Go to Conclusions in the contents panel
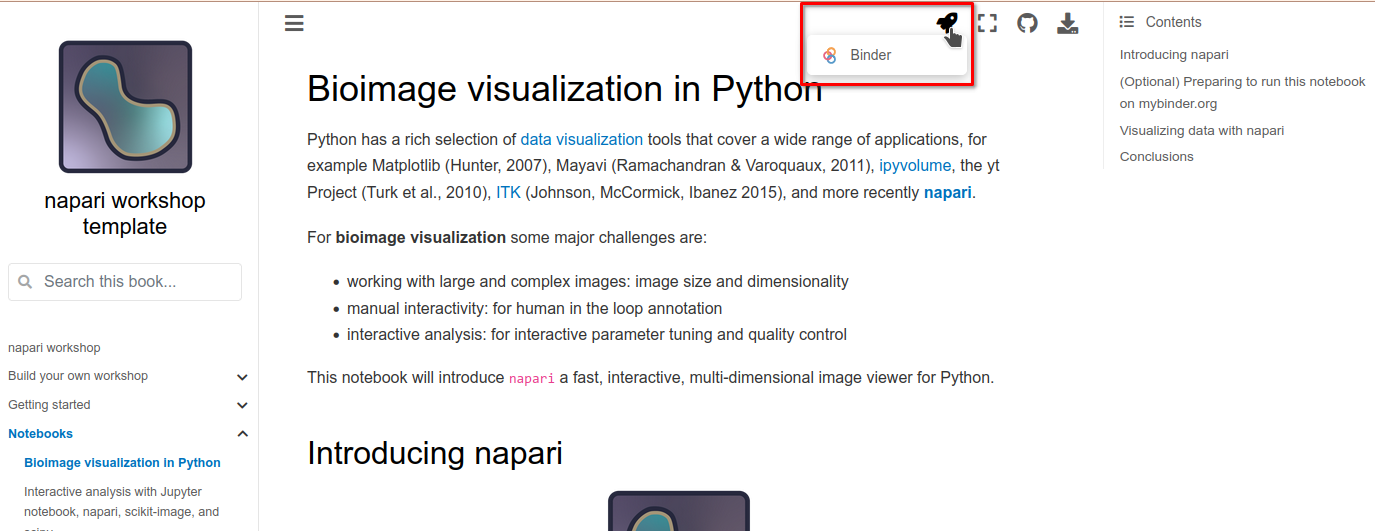Screen dimensions: 1375x531 click(x=1156, y=156)
